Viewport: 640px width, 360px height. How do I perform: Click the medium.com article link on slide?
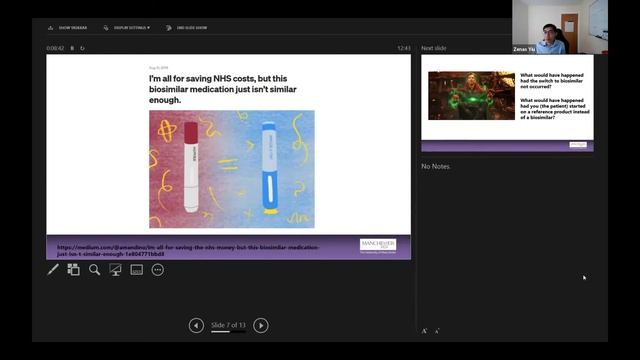(x=188, y=250)
